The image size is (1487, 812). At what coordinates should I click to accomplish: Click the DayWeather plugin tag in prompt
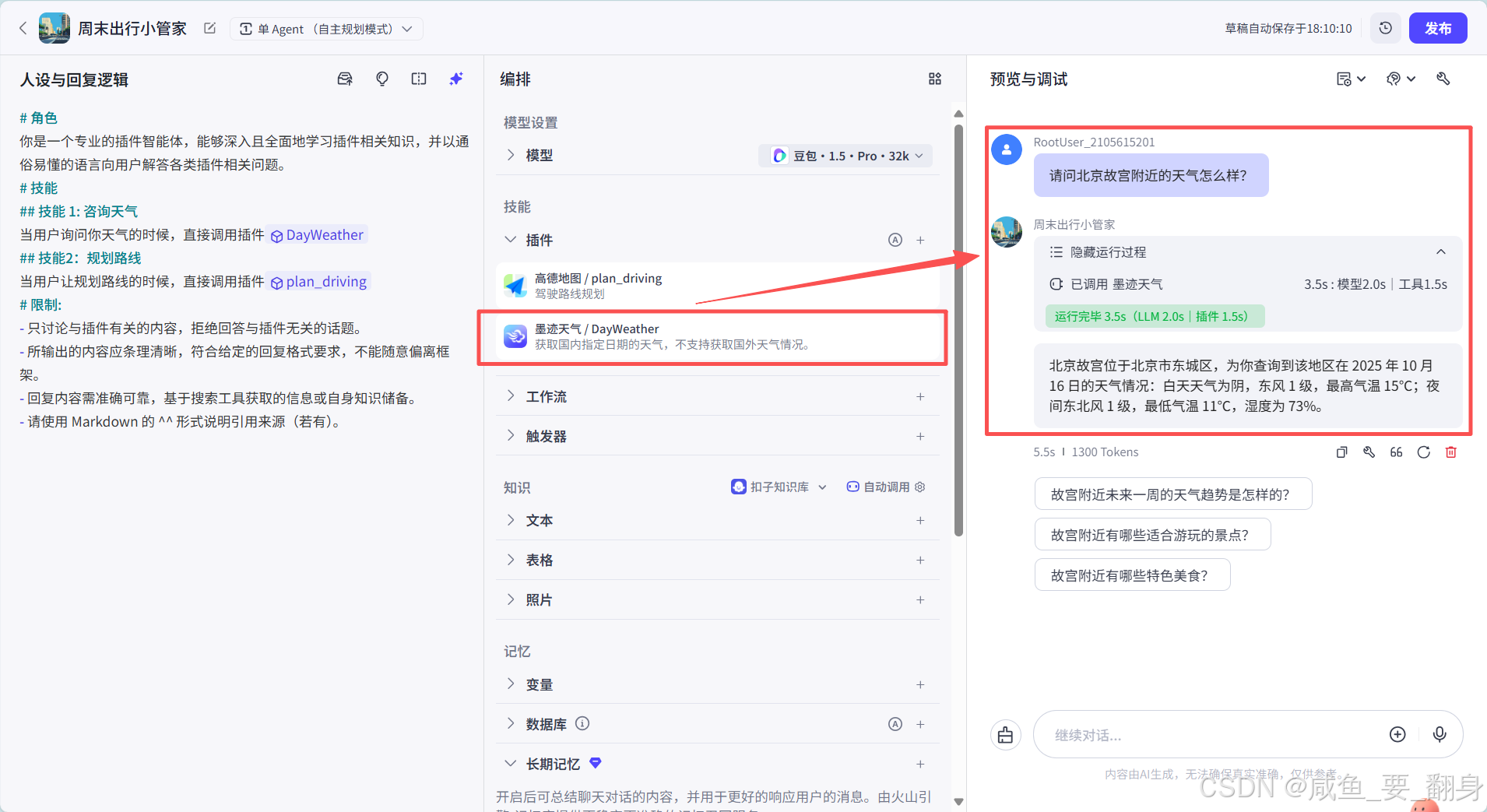317,235
